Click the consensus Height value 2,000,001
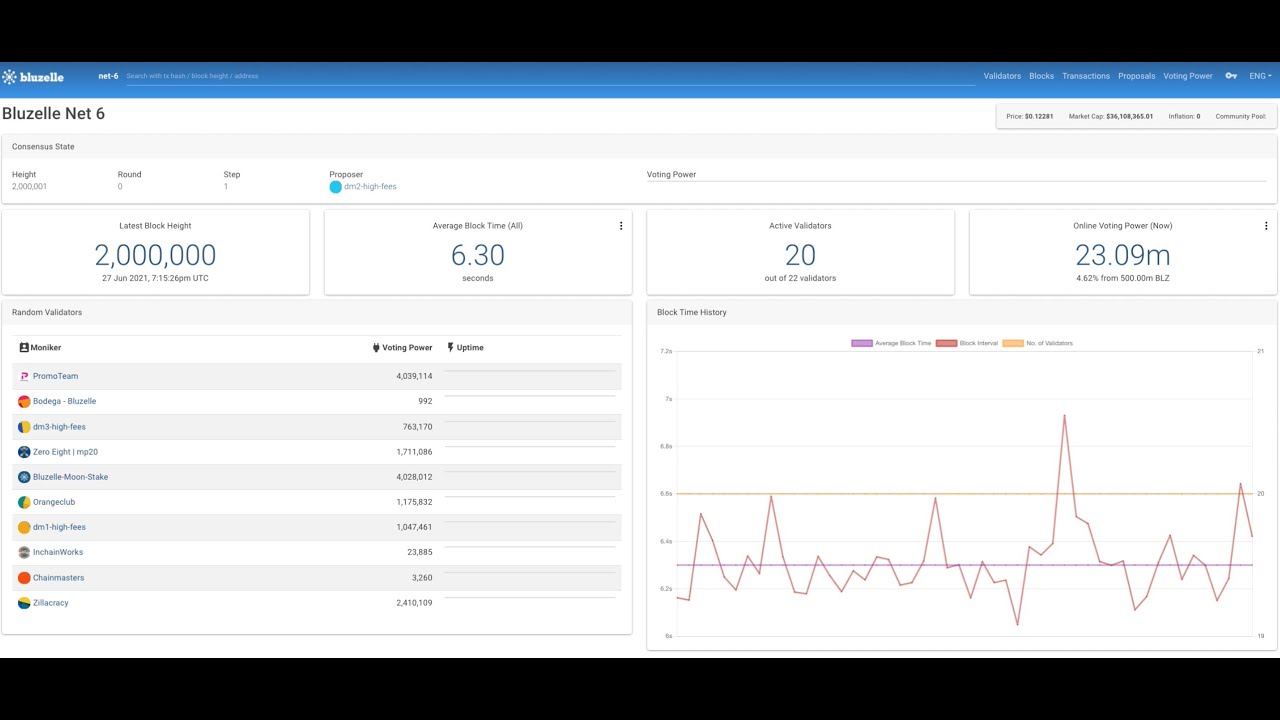This screenshot has width=1280, height=720. coord(29,187)
